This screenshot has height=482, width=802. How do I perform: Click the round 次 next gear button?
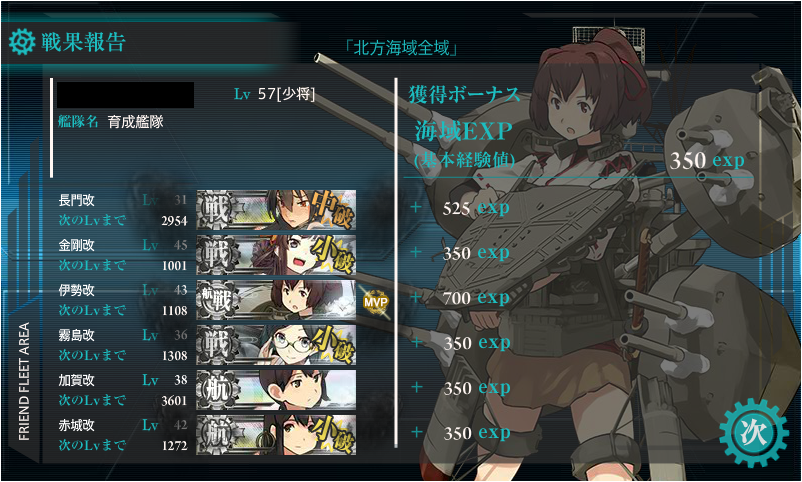754,433
